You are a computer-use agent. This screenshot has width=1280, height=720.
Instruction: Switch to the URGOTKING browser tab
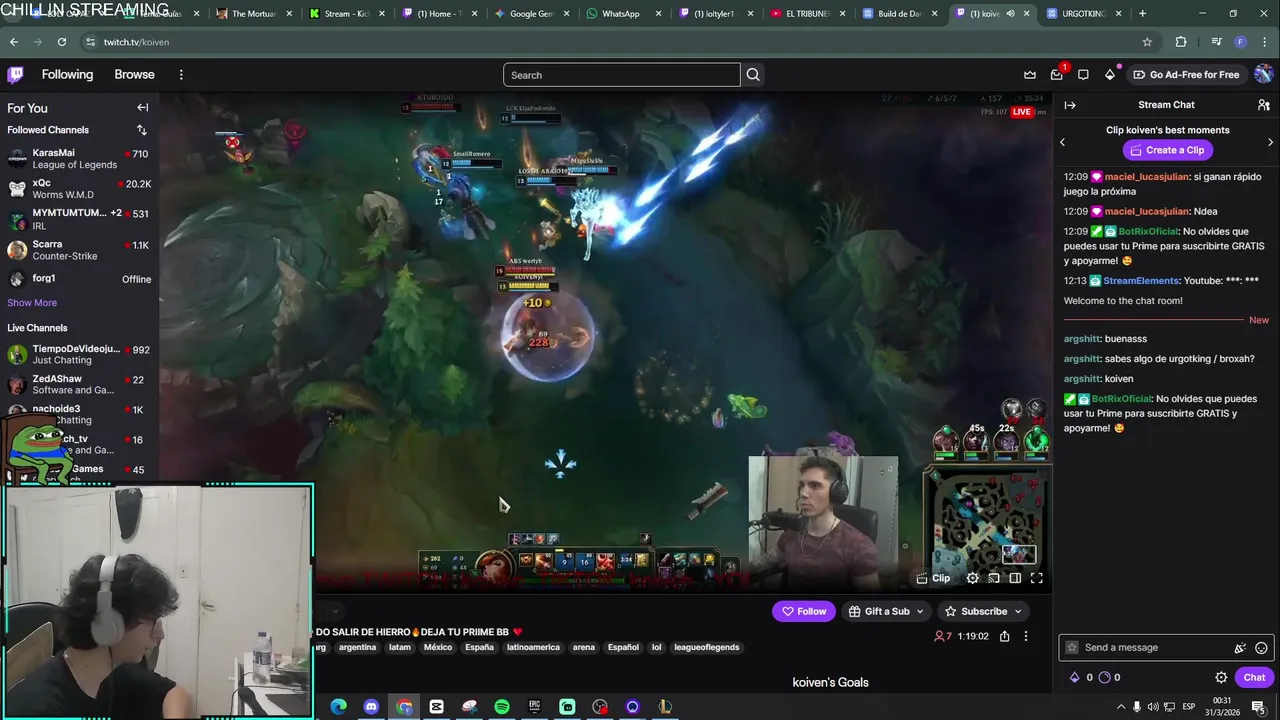click(1082, 14)
